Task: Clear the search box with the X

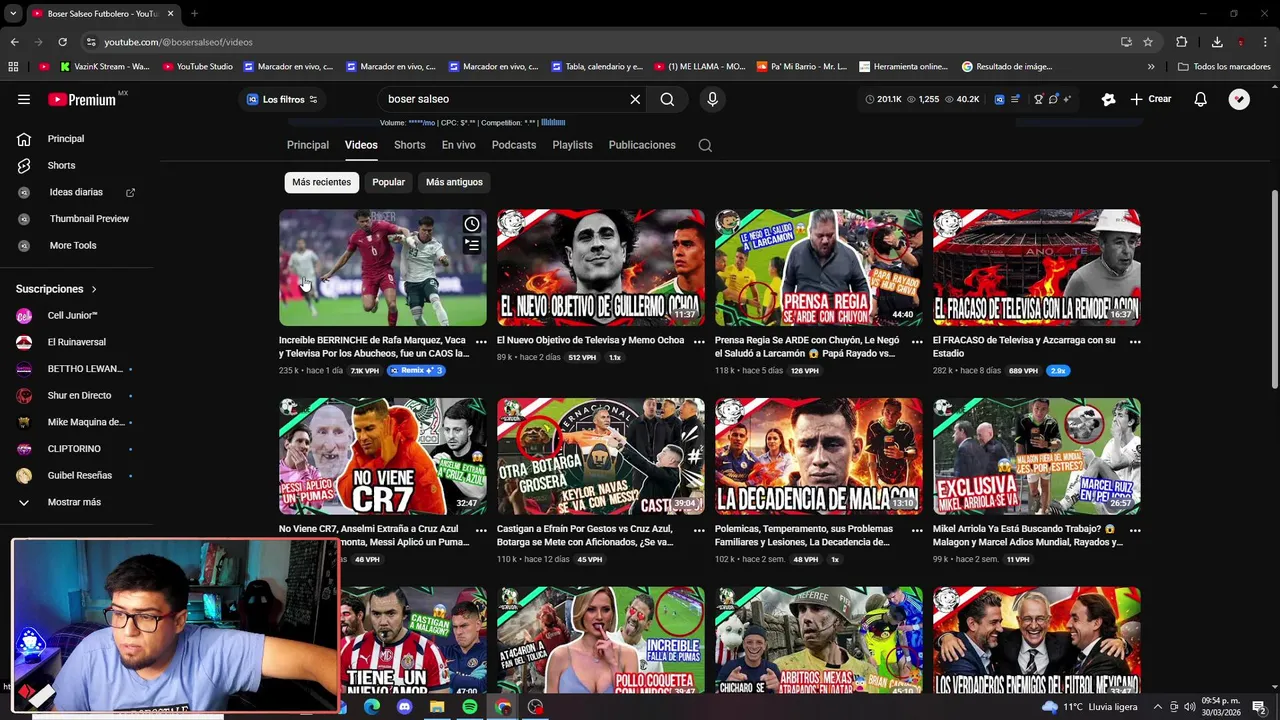Action: (x=635, y=99)
